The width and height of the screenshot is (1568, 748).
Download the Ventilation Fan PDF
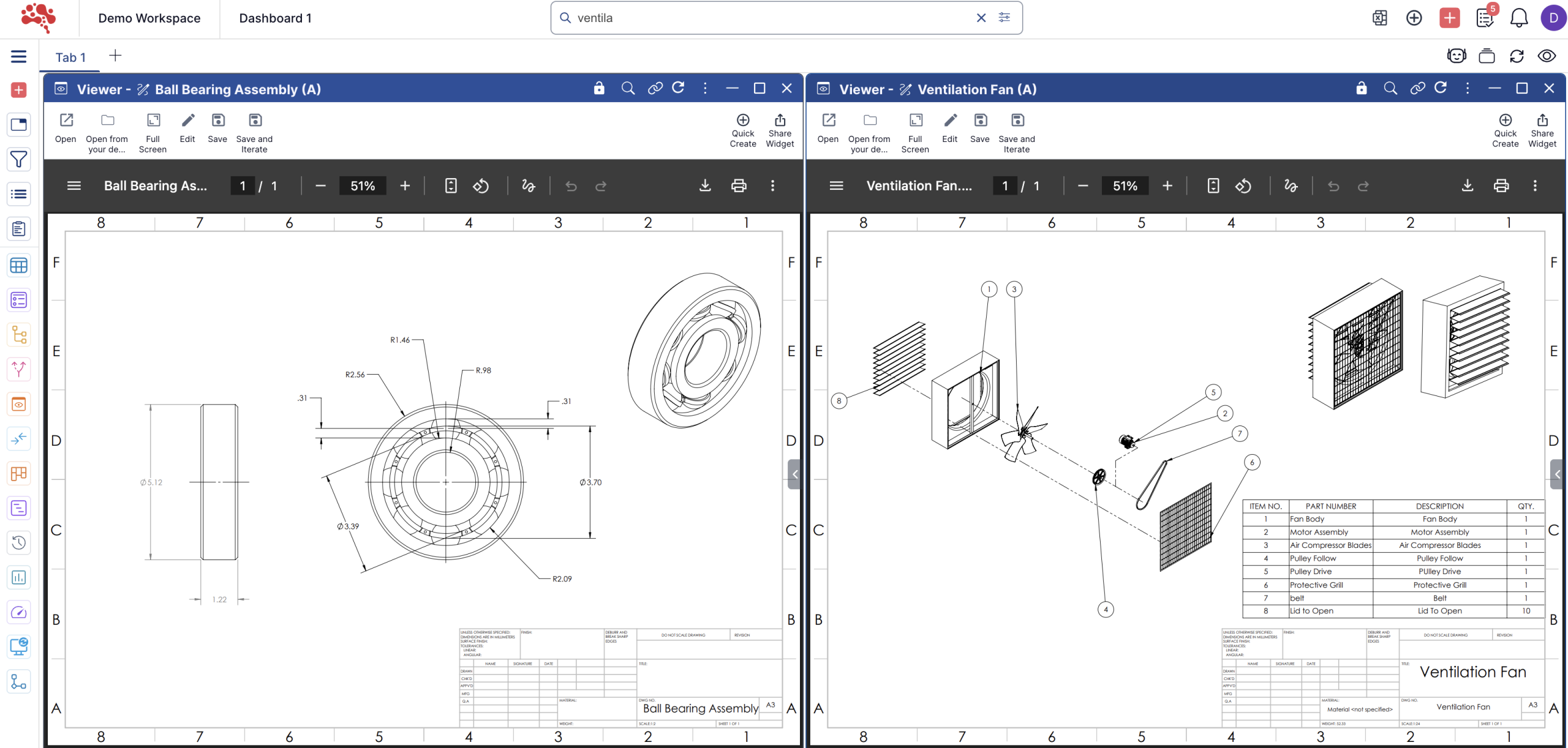(1467, 185)
